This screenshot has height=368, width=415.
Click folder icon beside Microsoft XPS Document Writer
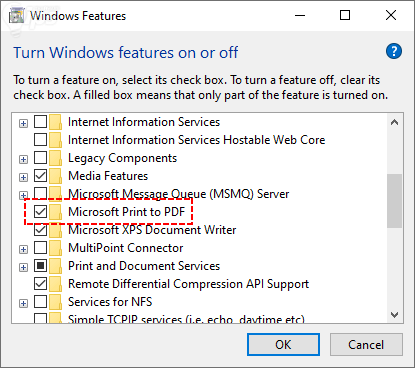pyautogui.click(x=55, y=230)
